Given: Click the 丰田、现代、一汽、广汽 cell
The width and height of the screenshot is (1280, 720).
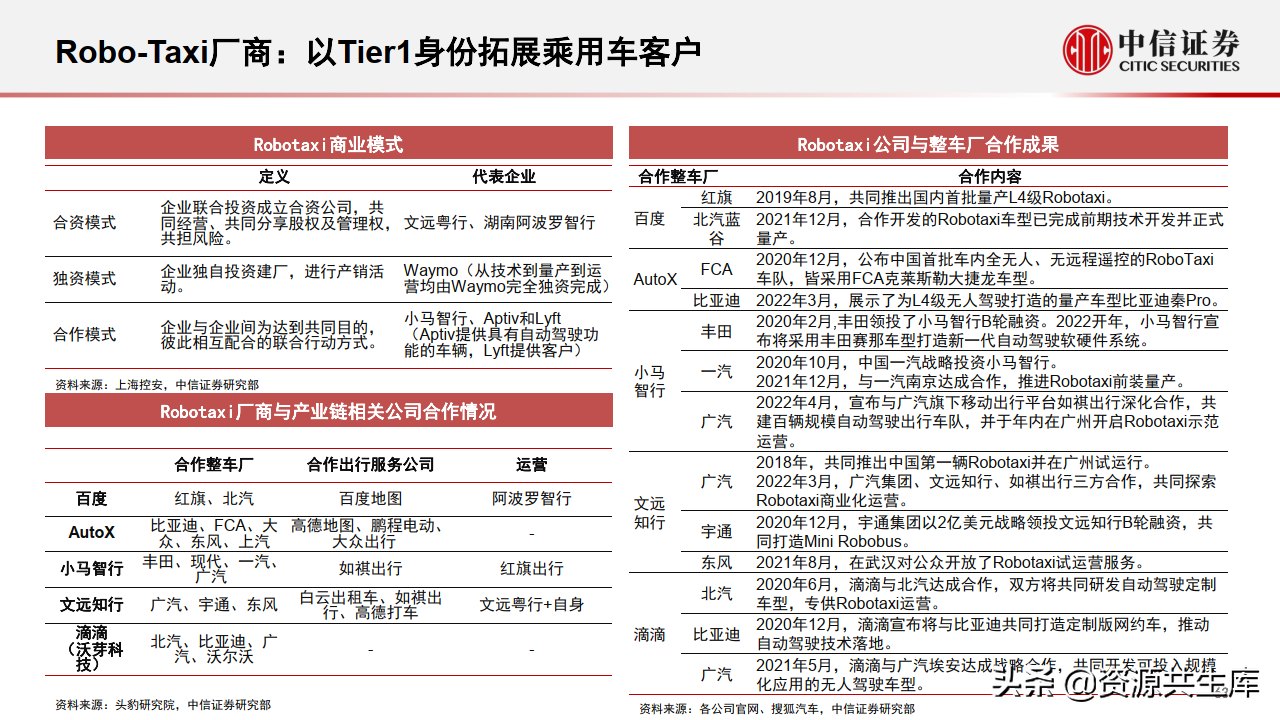Looking at the screenshot, I should tap(211, 568).
